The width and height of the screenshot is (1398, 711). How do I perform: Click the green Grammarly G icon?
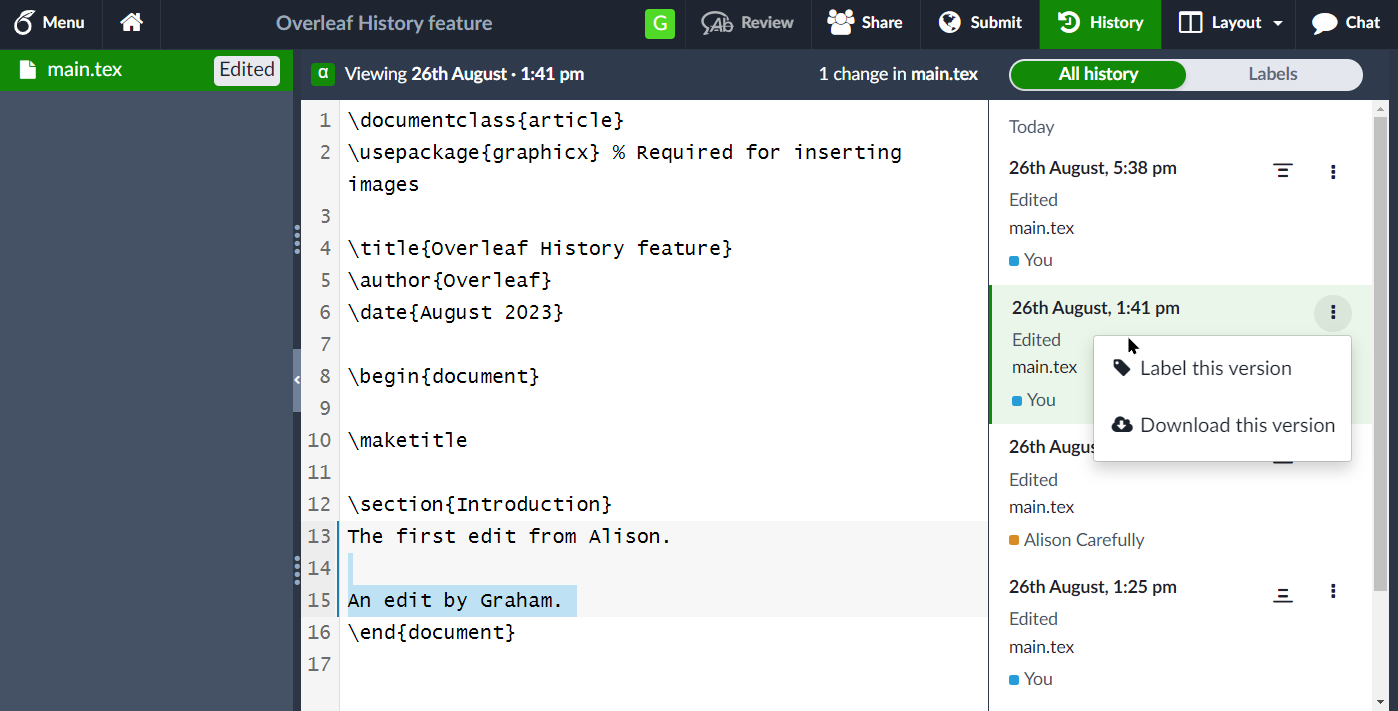[660, 23]
